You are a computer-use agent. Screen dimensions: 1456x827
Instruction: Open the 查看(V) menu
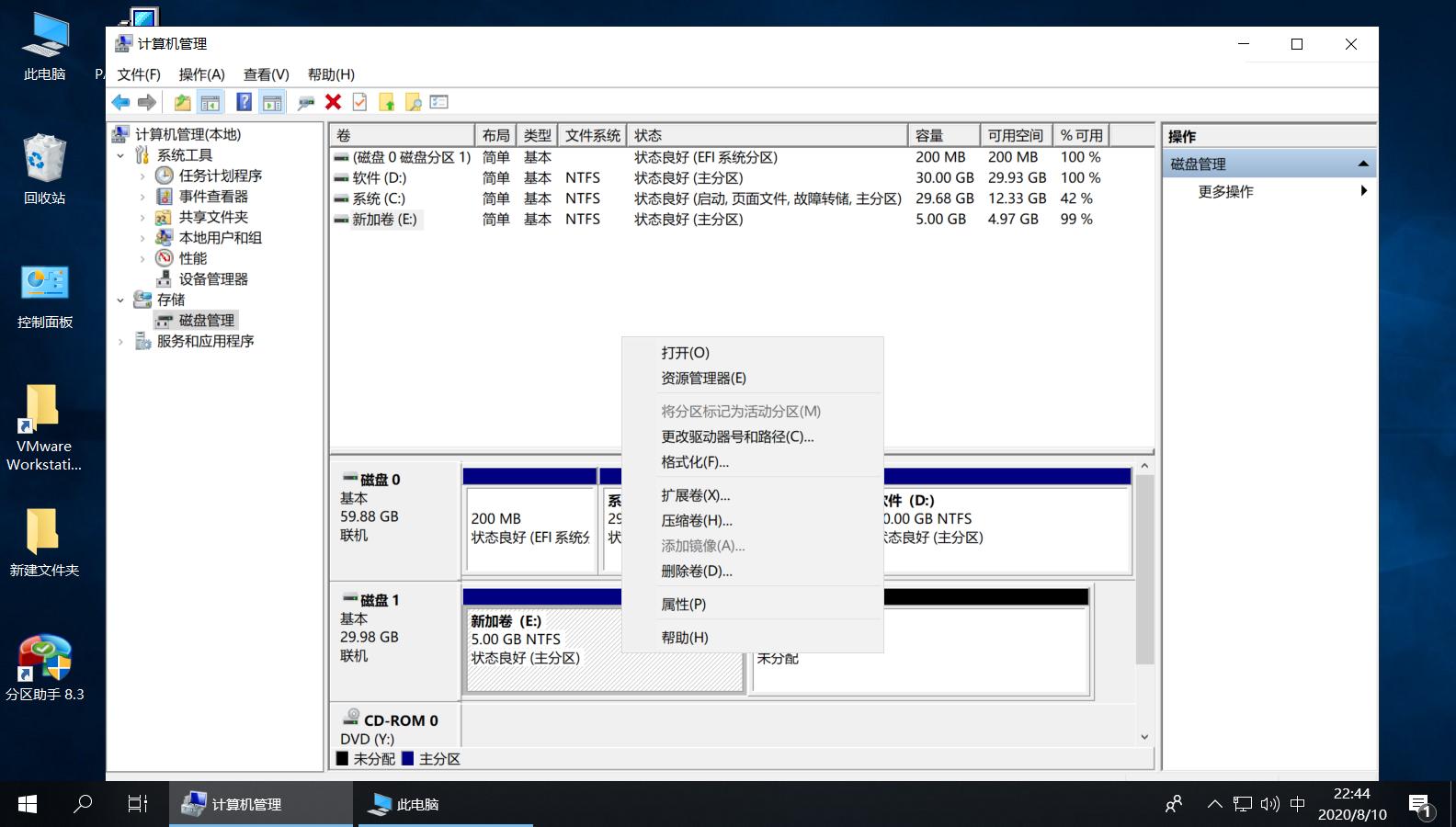pos(266,74)
